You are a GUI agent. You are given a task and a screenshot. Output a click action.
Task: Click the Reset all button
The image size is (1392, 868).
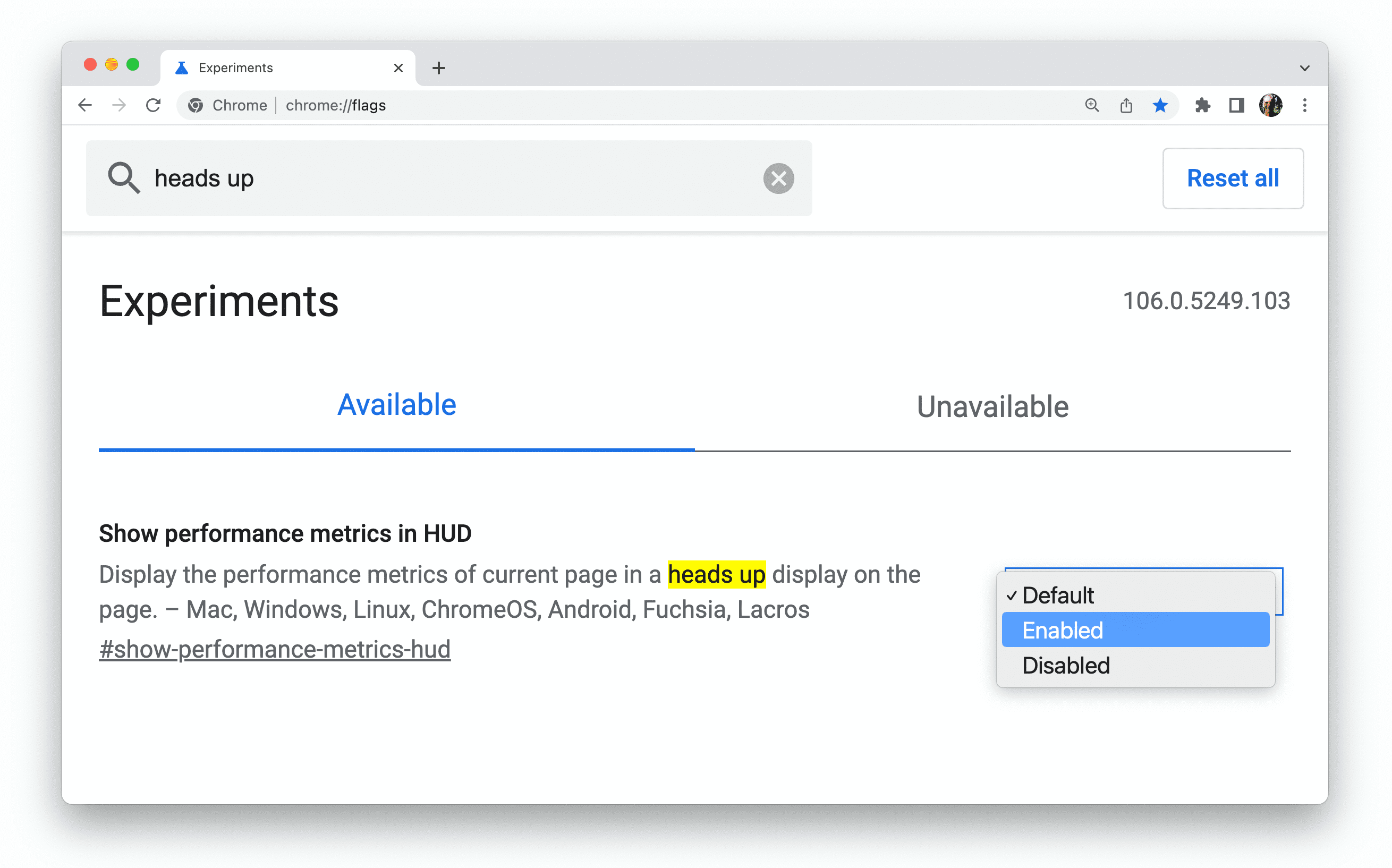click(1232, 178)
